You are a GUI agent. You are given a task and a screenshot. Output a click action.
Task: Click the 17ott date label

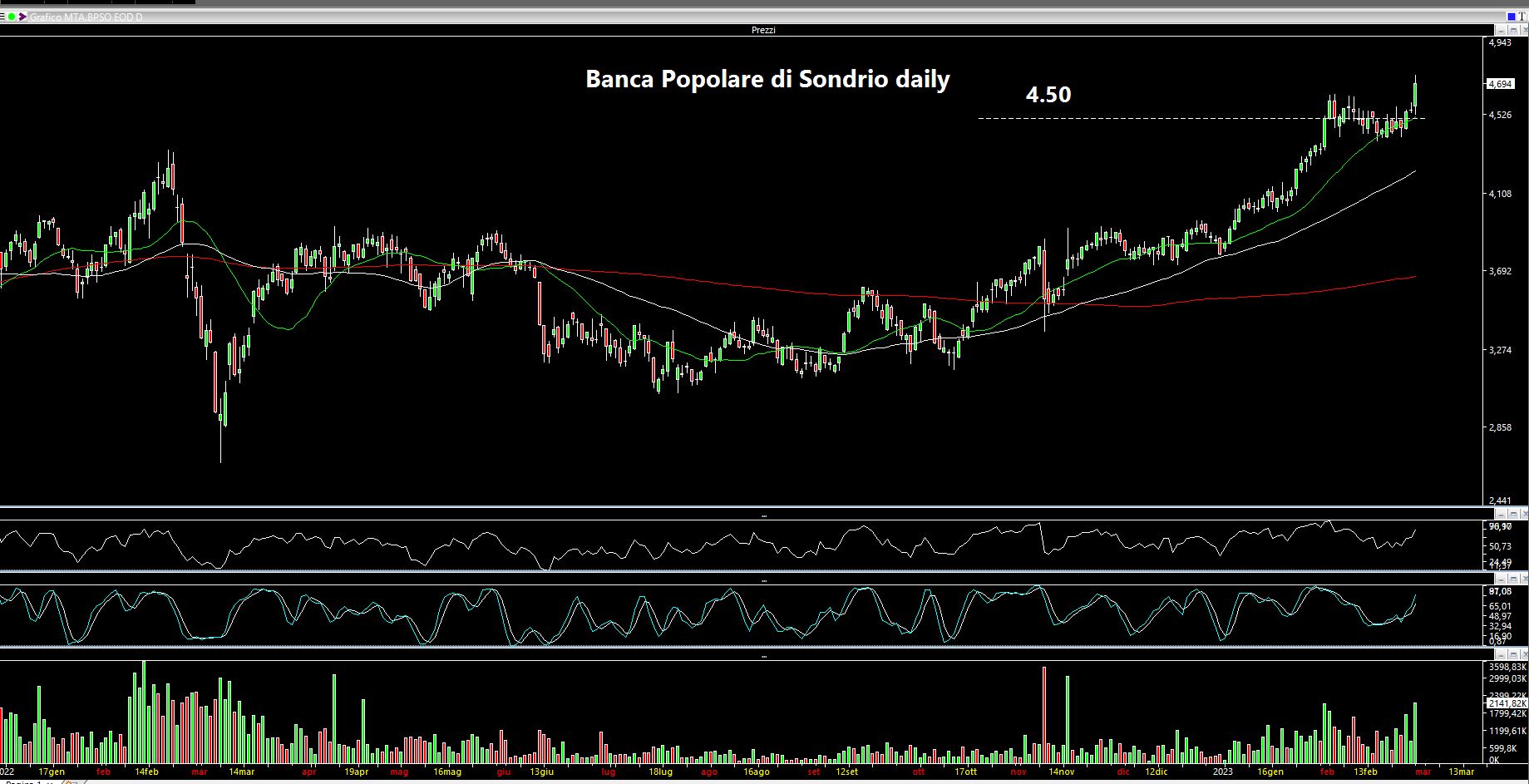click(965, 772)
